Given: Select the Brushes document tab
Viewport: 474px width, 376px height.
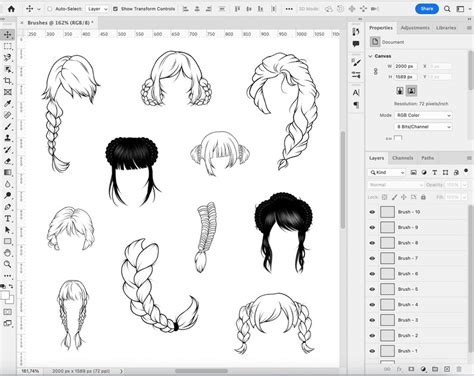Looking at the screenshot, I should pyautogui.click(x=60, y=23).
